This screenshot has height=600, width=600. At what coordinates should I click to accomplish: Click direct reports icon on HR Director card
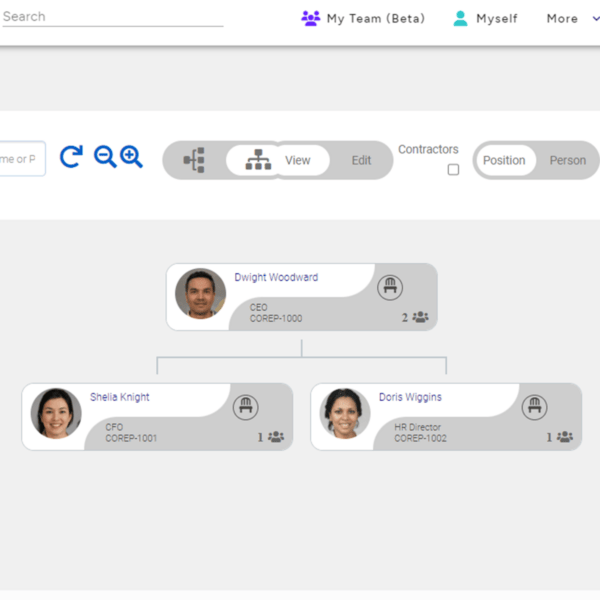(x=565, y=437)
